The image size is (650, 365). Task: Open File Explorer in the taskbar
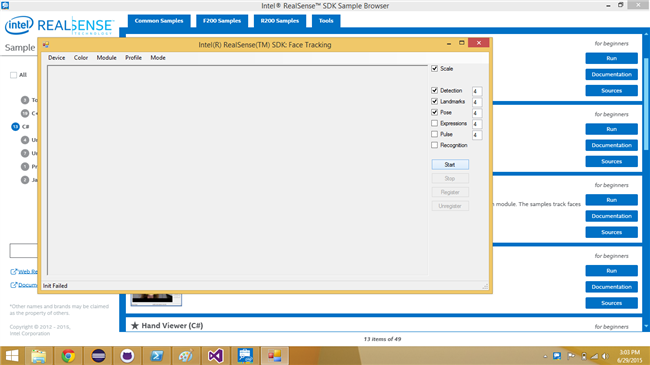pyautogui.click(x=39, y=356)
